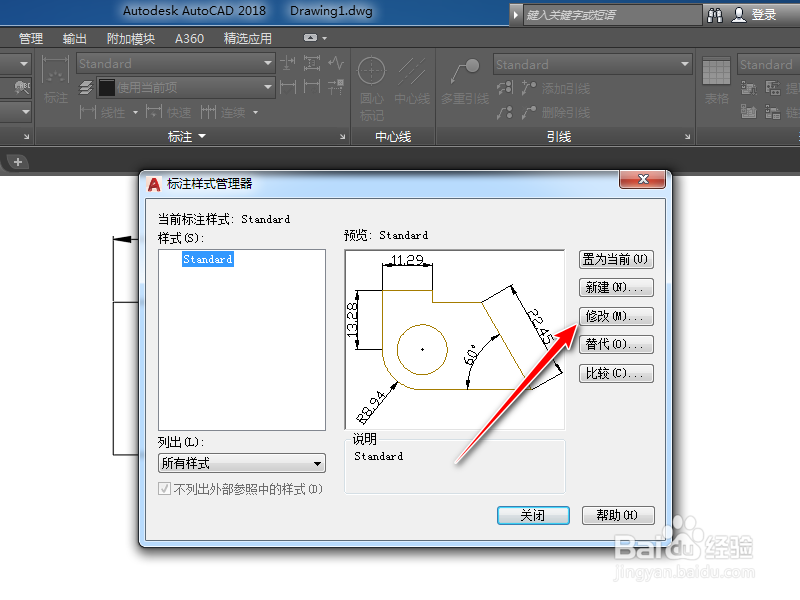Screen dimensions: 800x600
Task: Click the 删除引线 remove leader icon
Action: coord(529,112)
